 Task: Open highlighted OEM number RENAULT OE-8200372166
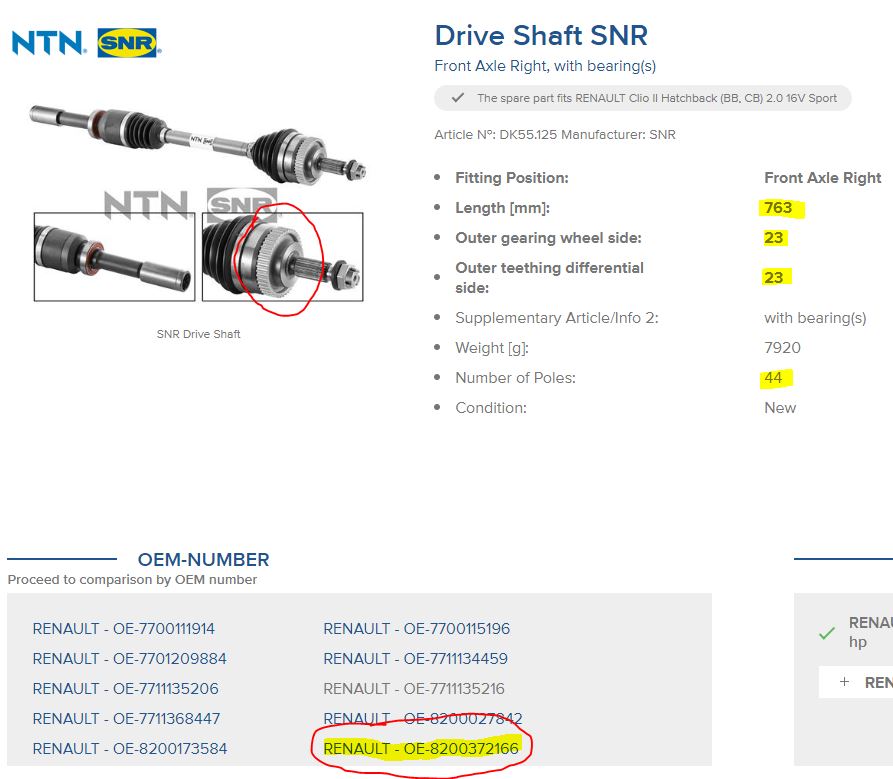(x=421, y=748)
